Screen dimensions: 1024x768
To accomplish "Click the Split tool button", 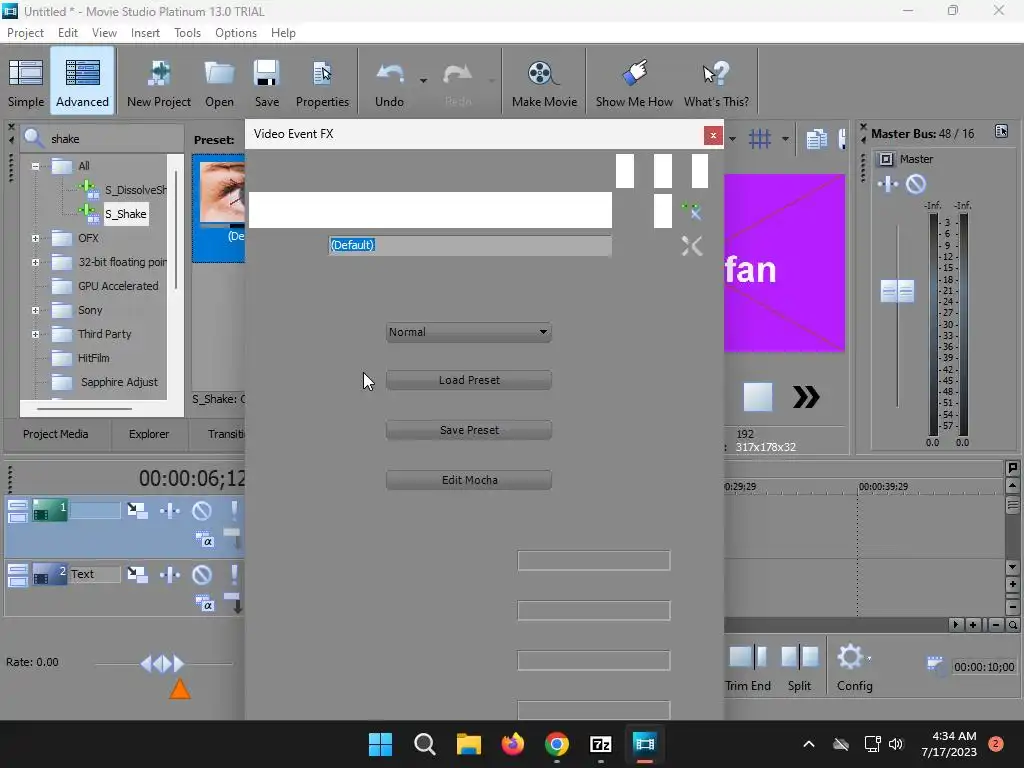I will (x=799, y=668).
